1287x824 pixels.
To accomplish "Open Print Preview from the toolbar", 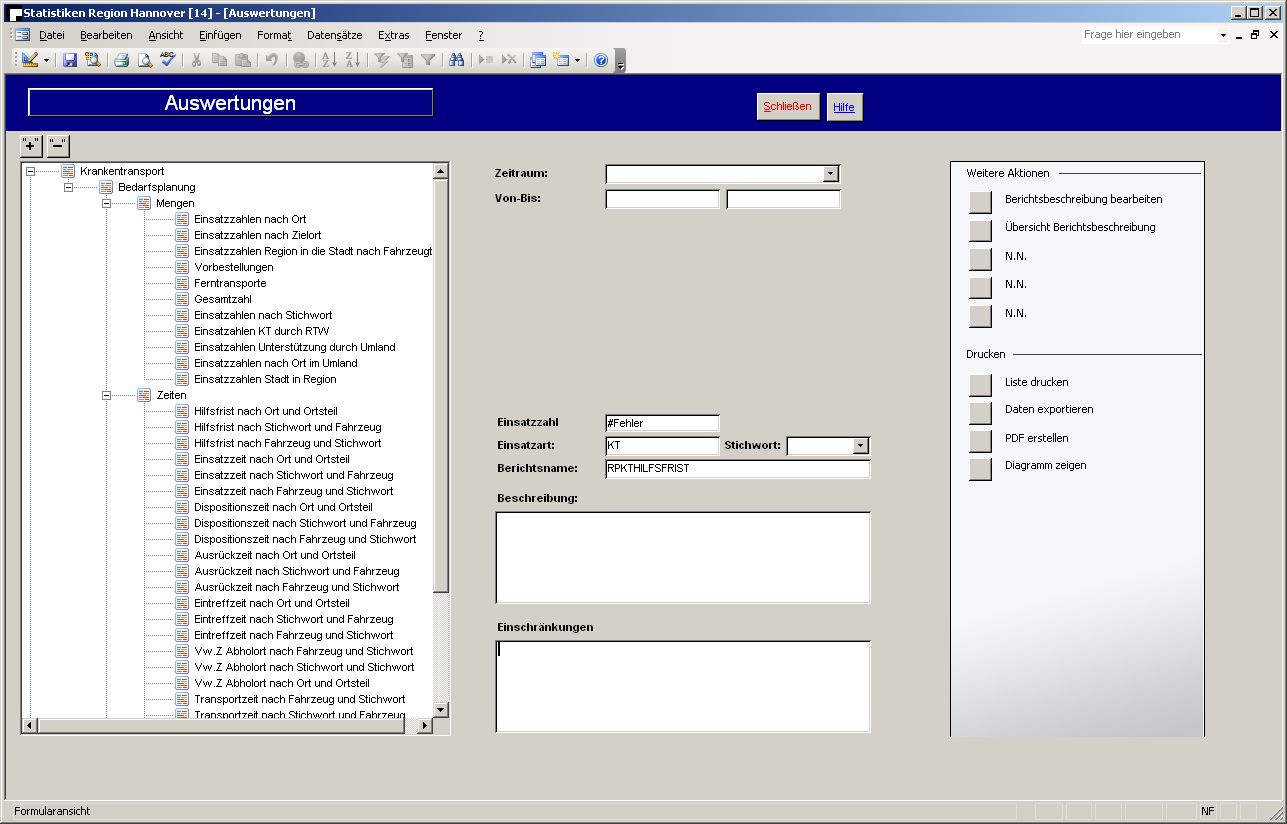I will (144, 60).
